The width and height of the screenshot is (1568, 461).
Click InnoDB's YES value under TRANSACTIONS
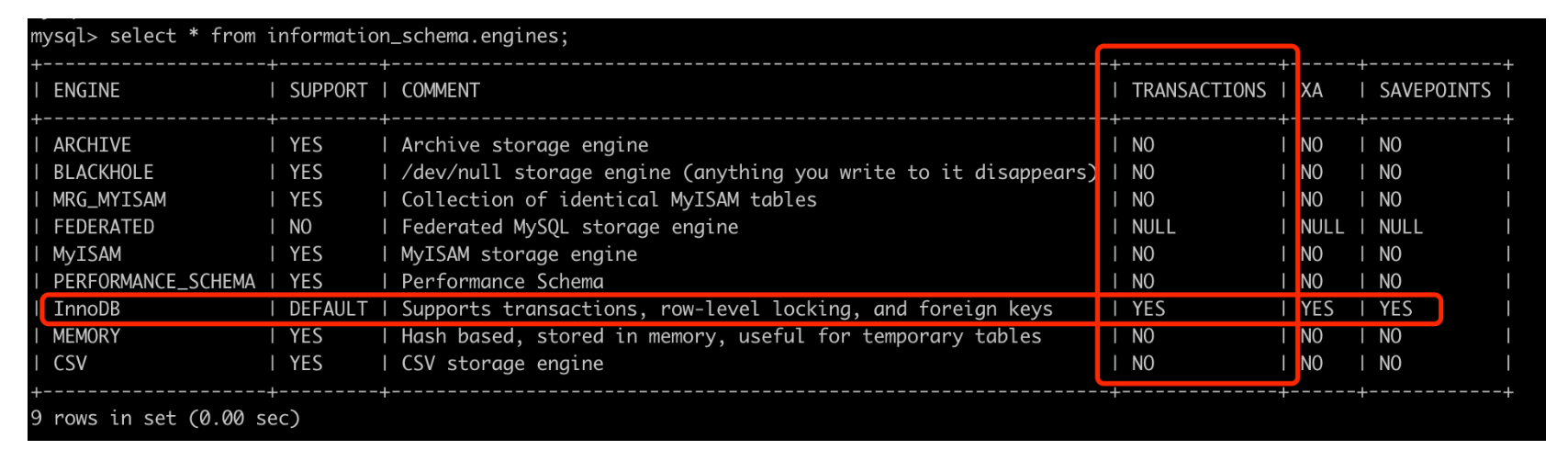(1148, 309)
